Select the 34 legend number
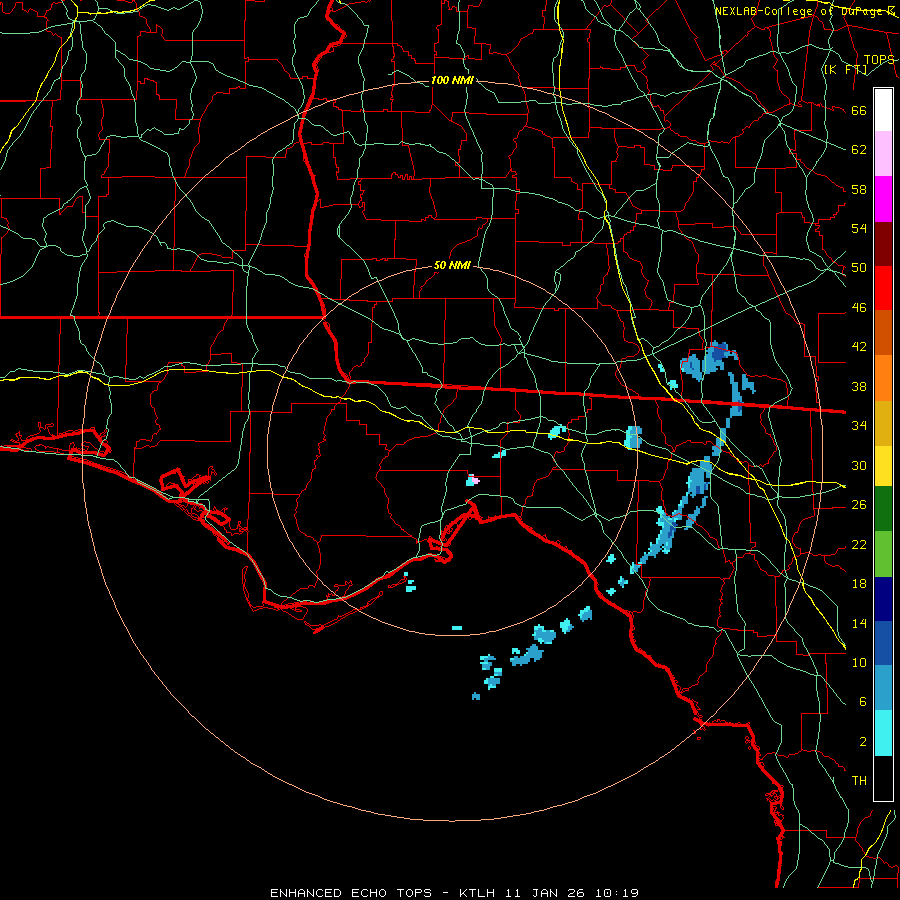This screenshot has height=900, width=900. pos(859,426)
